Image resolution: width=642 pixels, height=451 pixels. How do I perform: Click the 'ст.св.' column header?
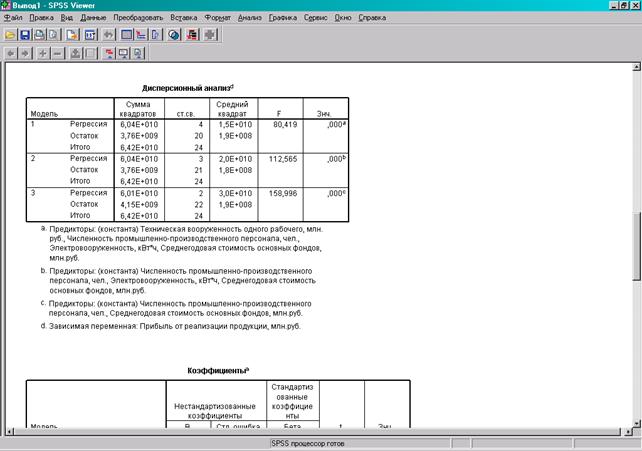pos(185,114)
